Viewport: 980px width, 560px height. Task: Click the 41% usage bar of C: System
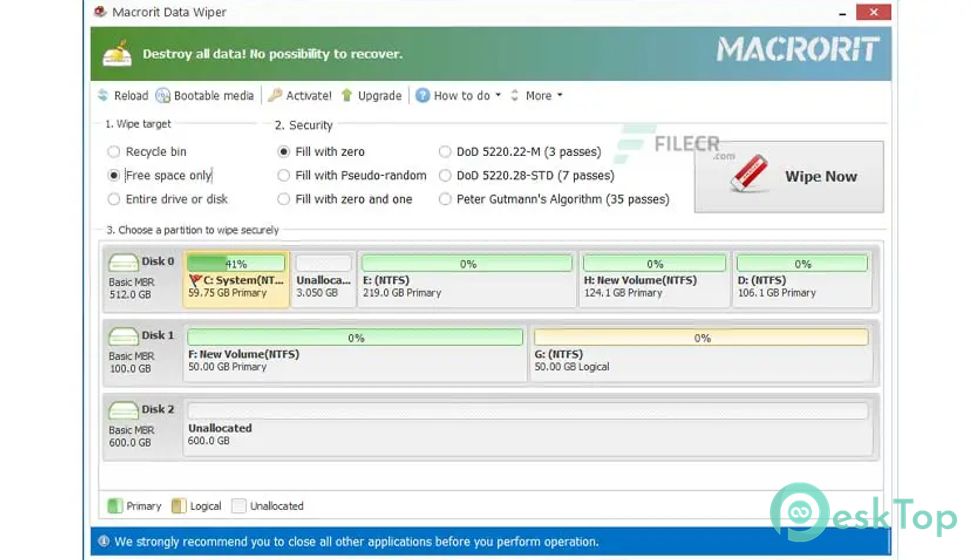point(236,264)
